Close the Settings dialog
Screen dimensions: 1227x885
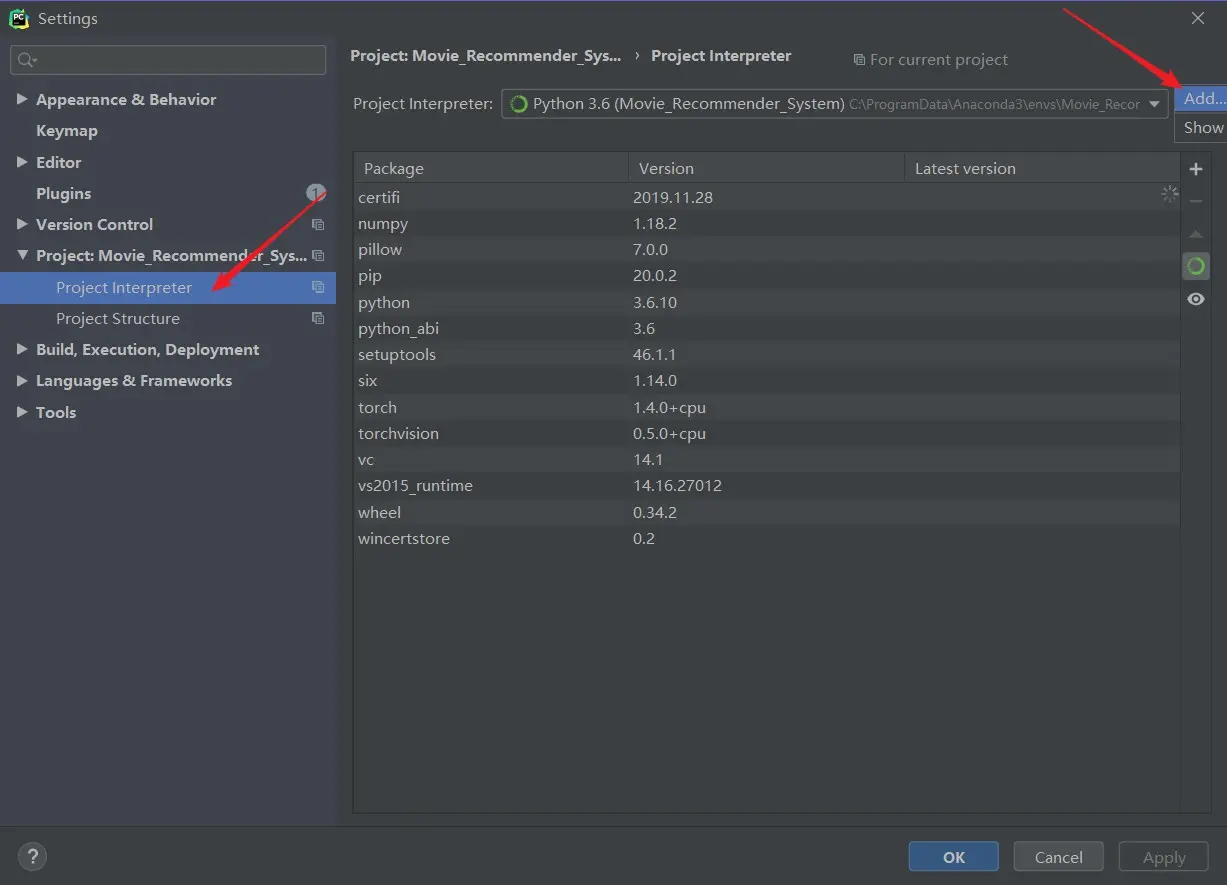pos(1198,18)
